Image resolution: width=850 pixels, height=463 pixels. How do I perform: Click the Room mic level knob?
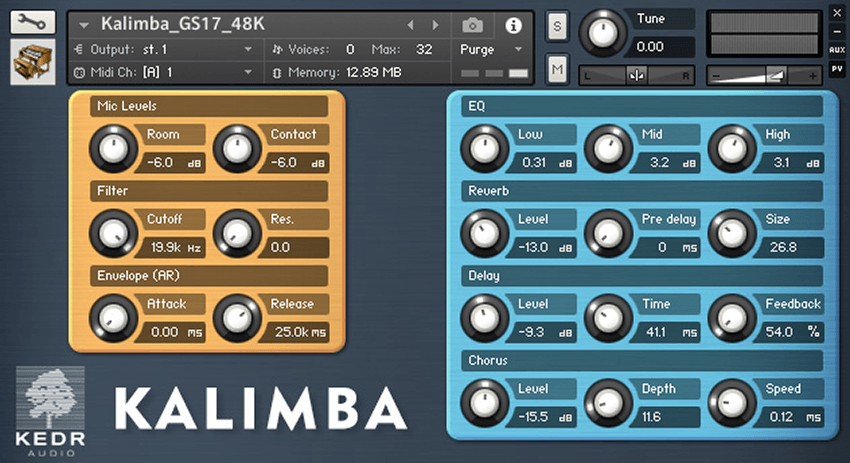(x=113, y=149)
